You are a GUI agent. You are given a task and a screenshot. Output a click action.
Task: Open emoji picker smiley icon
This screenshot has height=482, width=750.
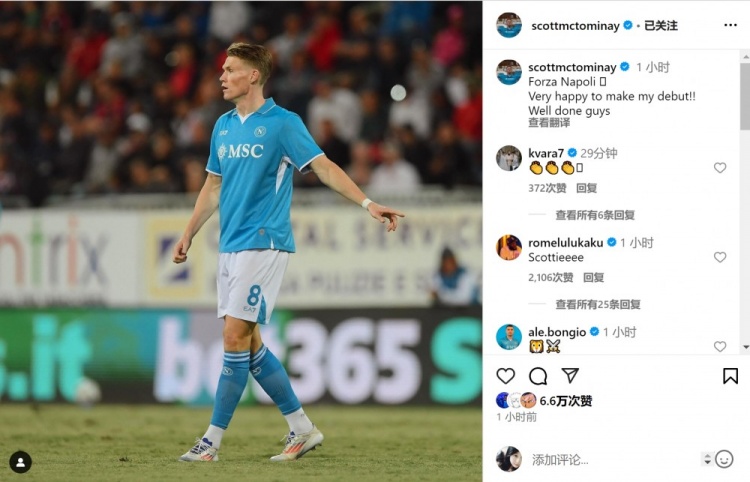coord(724,459)
